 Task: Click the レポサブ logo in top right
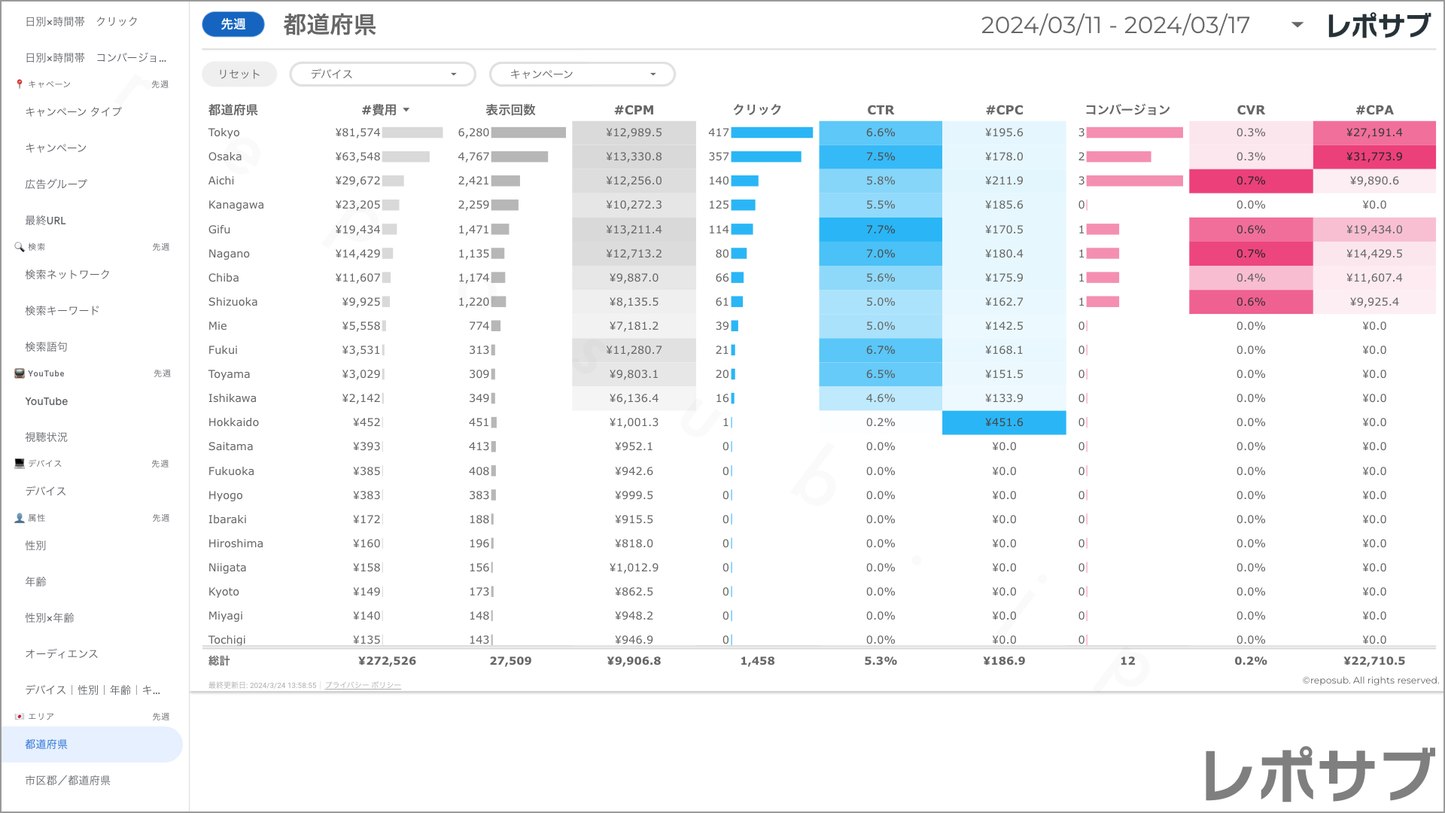pyautogui.click(x=1378, y=26)
